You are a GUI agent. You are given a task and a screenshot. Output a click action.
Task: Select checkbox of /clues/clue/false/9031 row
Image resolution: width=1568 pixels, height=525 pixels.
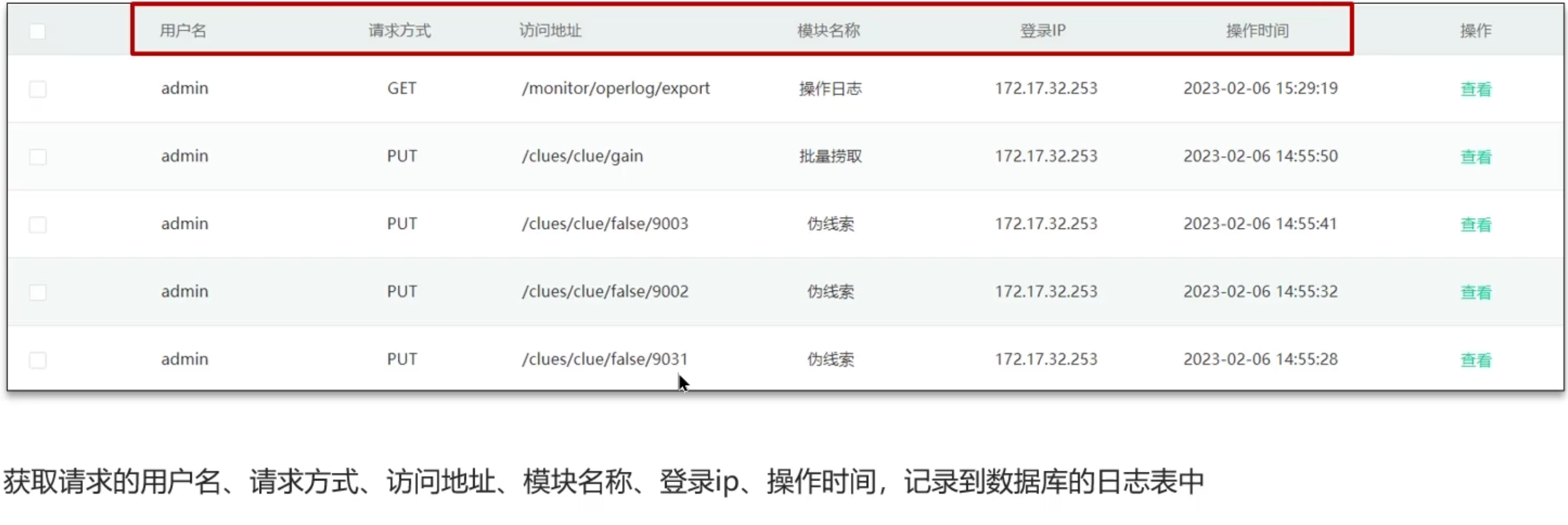coord(37,359)
